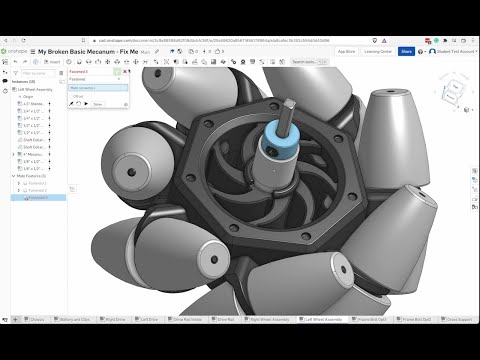The width and height of the screenshot is (480, 360).
Task: Redo the last action
Action: coord(25,62)
